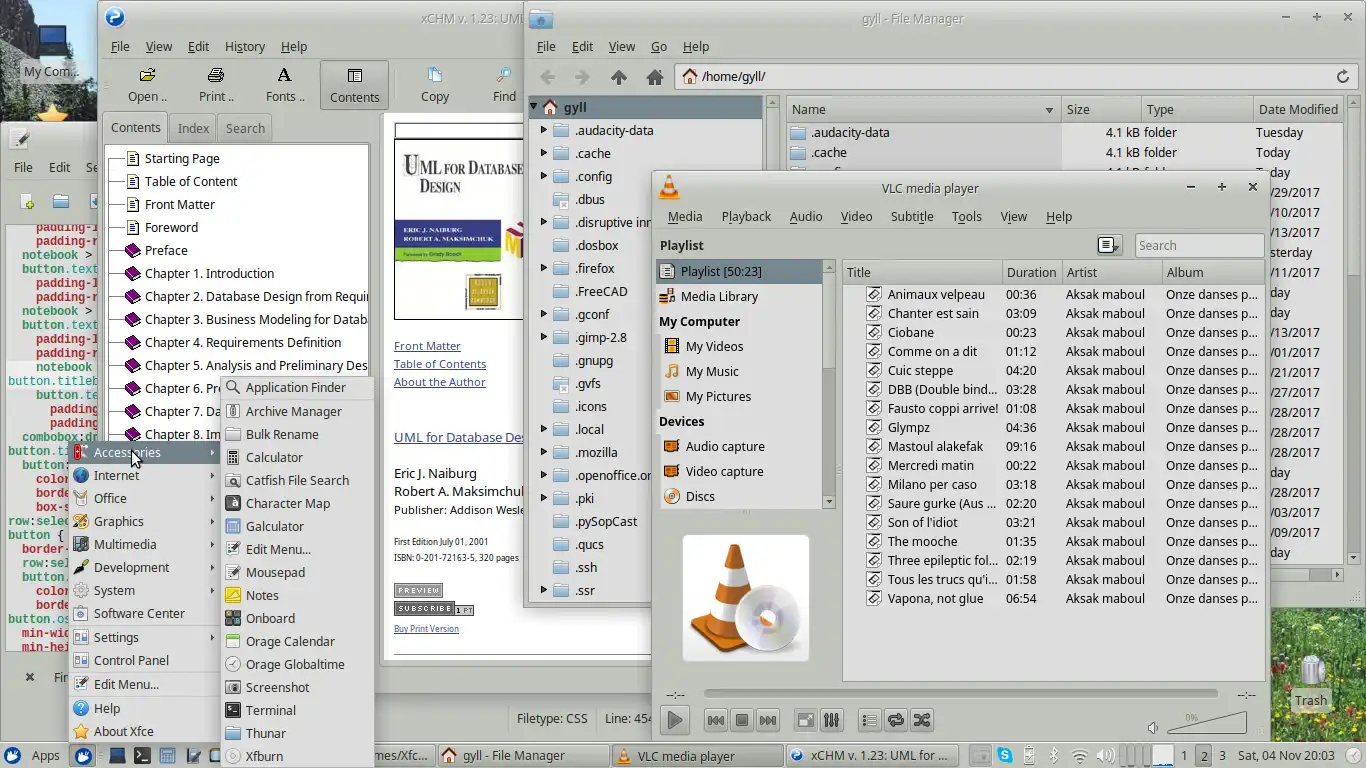Open the VLC playlist view mode dropdown
1366x768 pixels.
point(1109,245)
